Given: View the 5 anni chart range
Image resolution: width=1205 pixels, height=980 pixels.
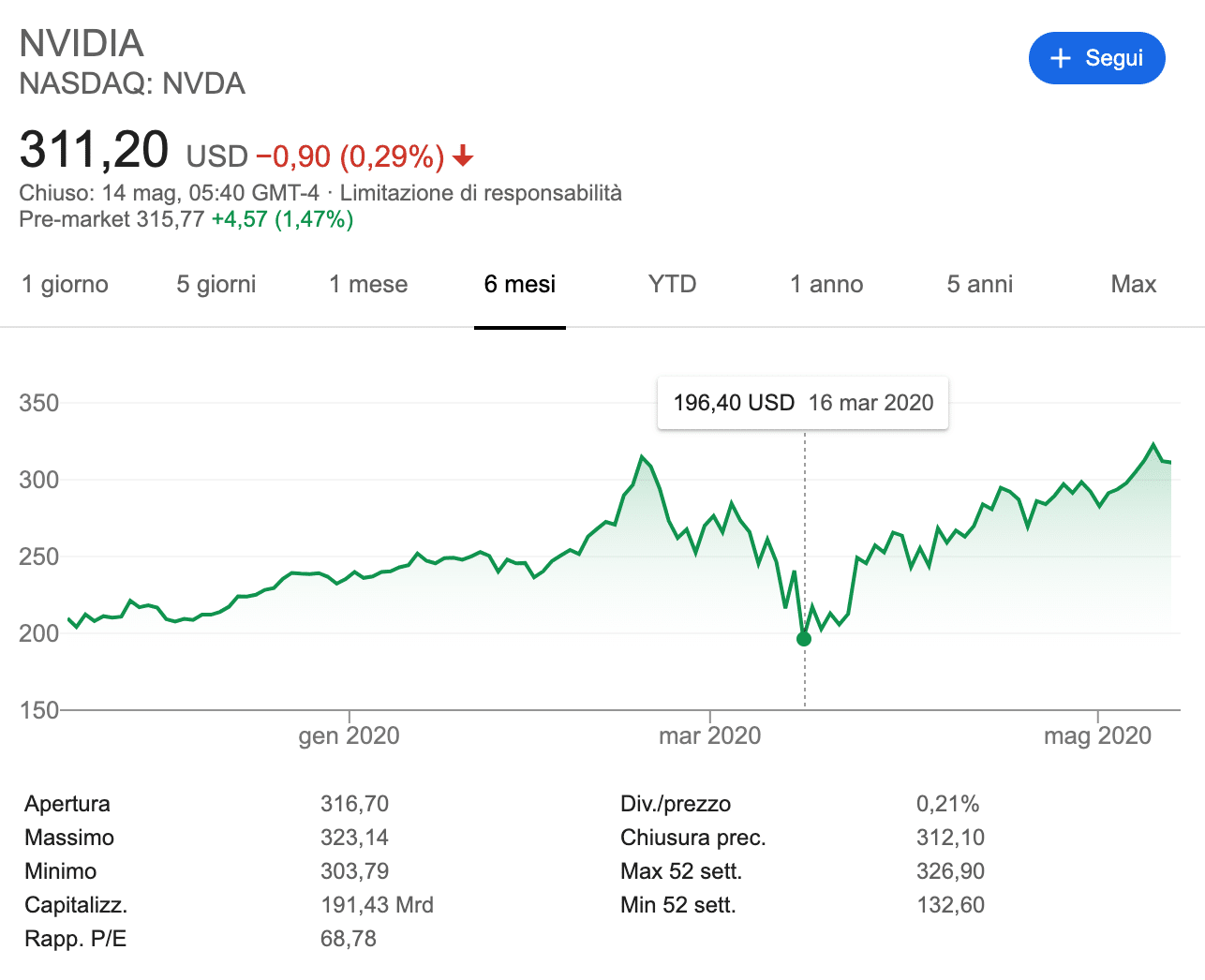Looking at the screenshot, I should pyautogui.click(x=980, y=284).
